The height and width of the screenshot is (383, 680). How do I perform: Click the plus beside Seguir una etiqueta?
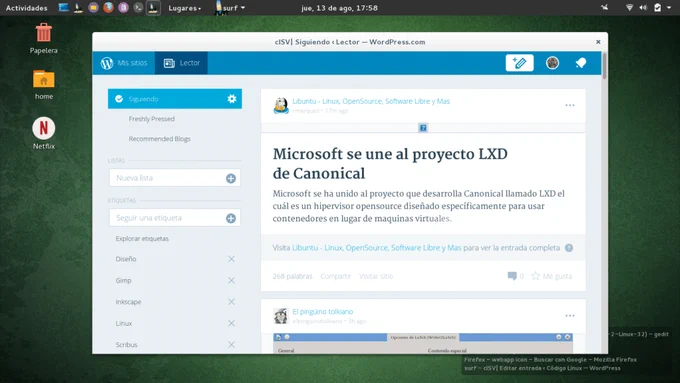pyautogui.click(x=231, y=218)
